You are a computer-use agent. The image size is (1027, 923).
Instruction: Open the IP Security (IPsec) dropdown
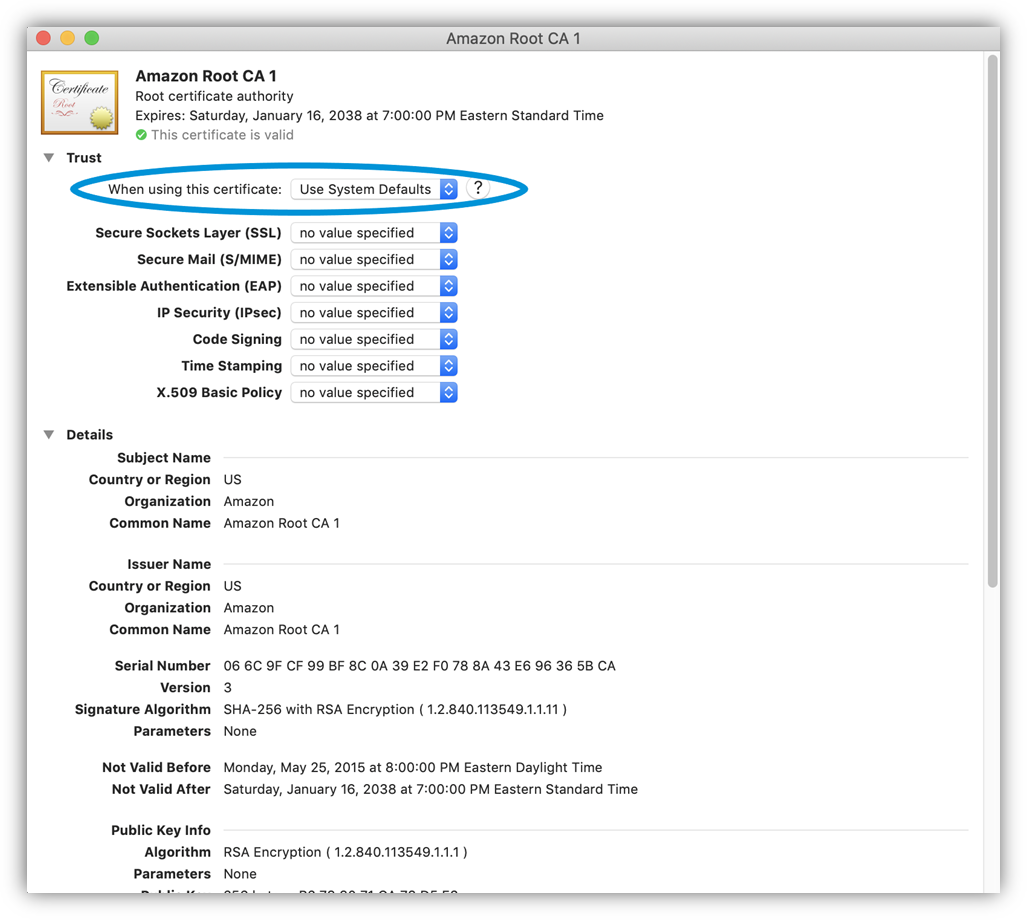[374, 313]
